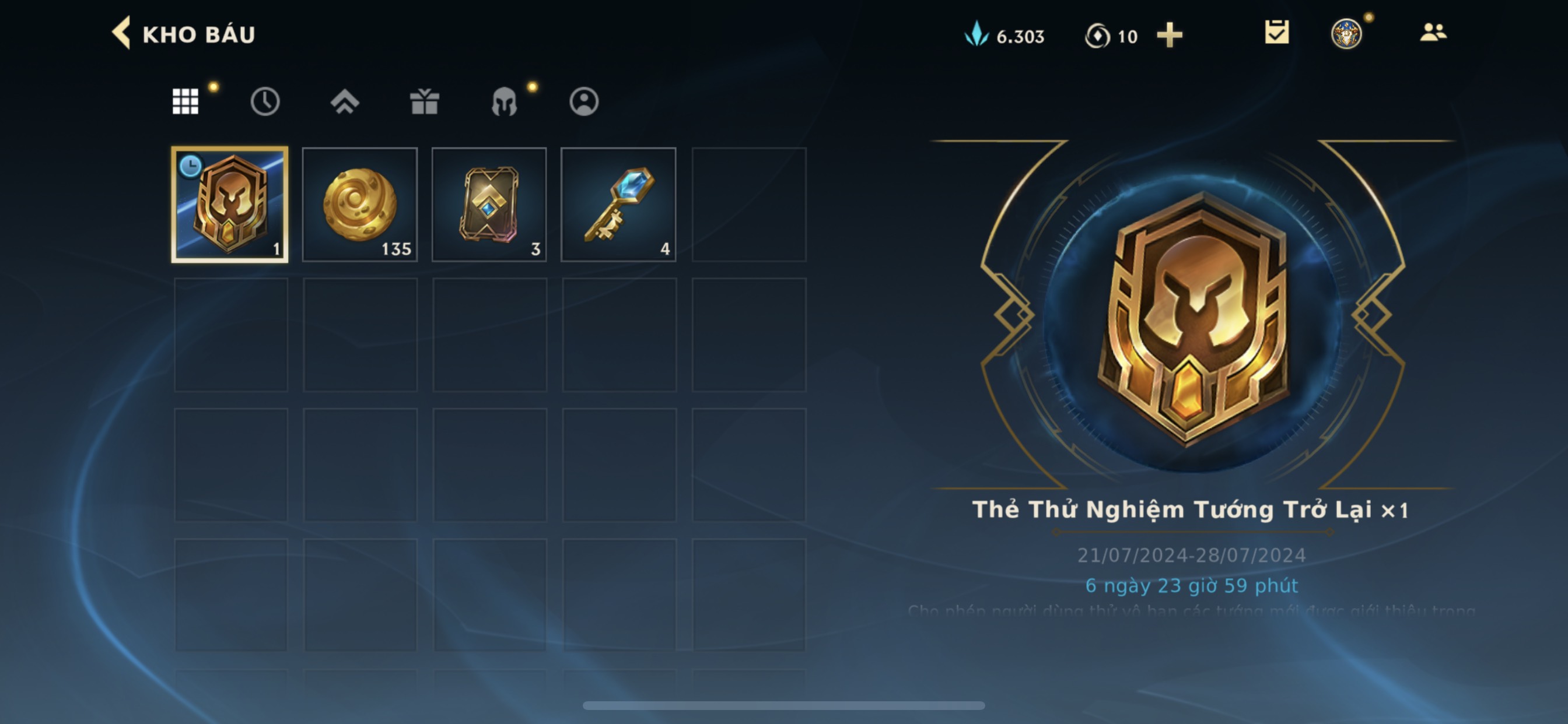Open the gift box filter tab
Viewport: 1568px width, 724px height.
(x=424, y=101)
